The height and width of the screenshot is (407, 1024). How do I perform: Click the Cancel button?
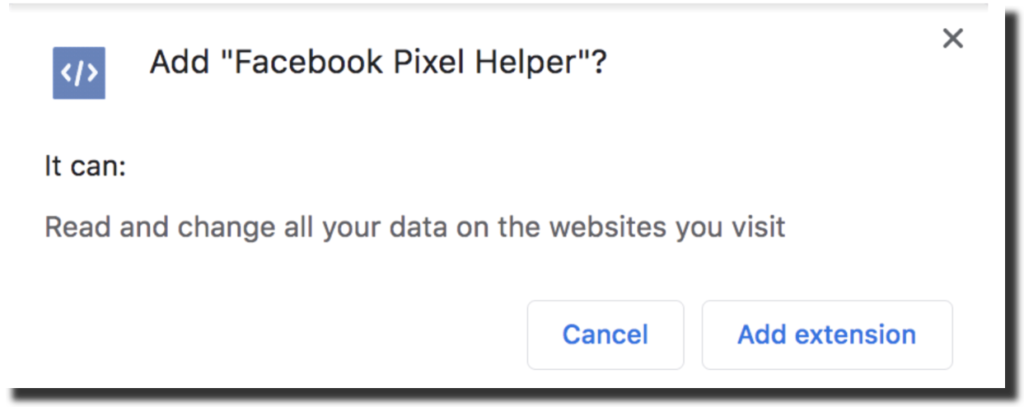[605, 334]
